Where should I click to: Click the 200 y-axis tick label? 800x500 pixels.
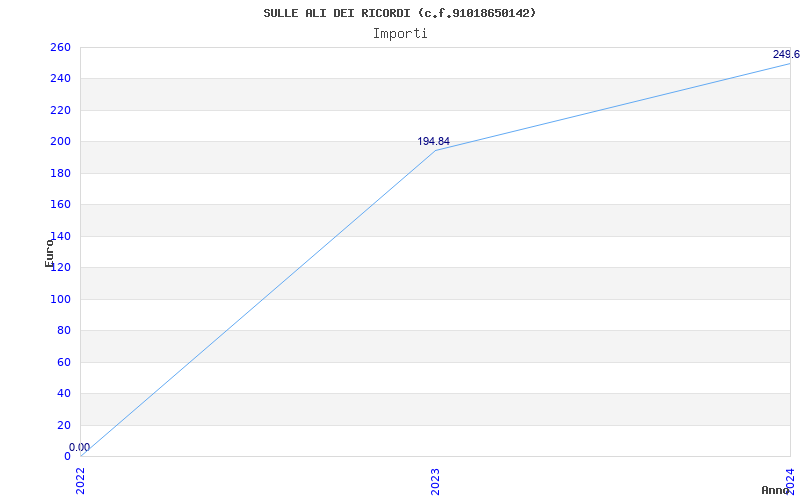point(60,142)
